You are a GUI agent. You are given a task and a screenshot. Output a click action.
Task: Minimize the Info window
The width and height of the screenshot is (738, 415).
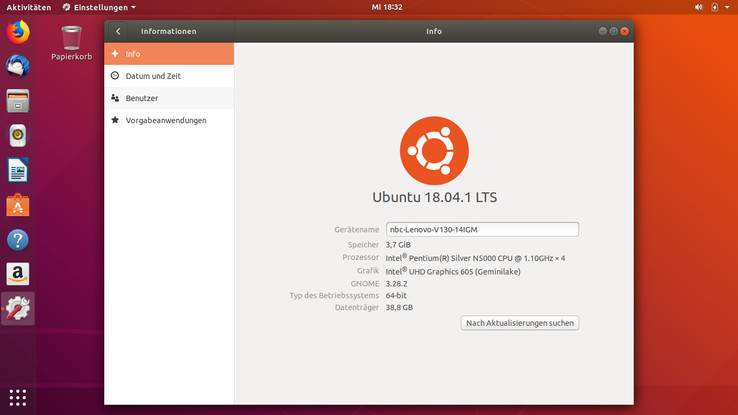602,31
